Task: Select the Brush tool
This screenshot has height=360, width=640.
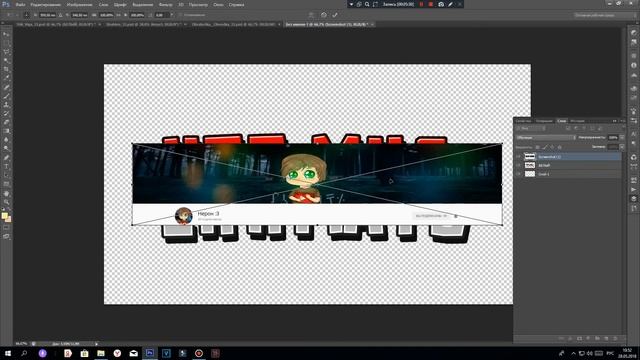Action: point(6,96)
